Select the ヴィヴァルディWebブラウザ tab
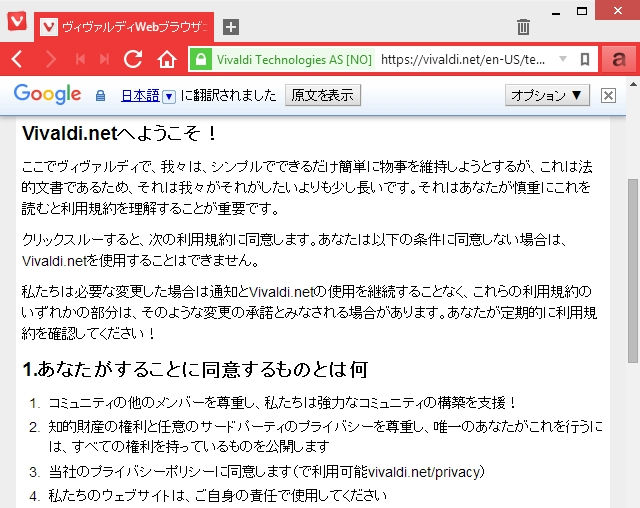The image size is (640, 508). (x=124, y=27)
